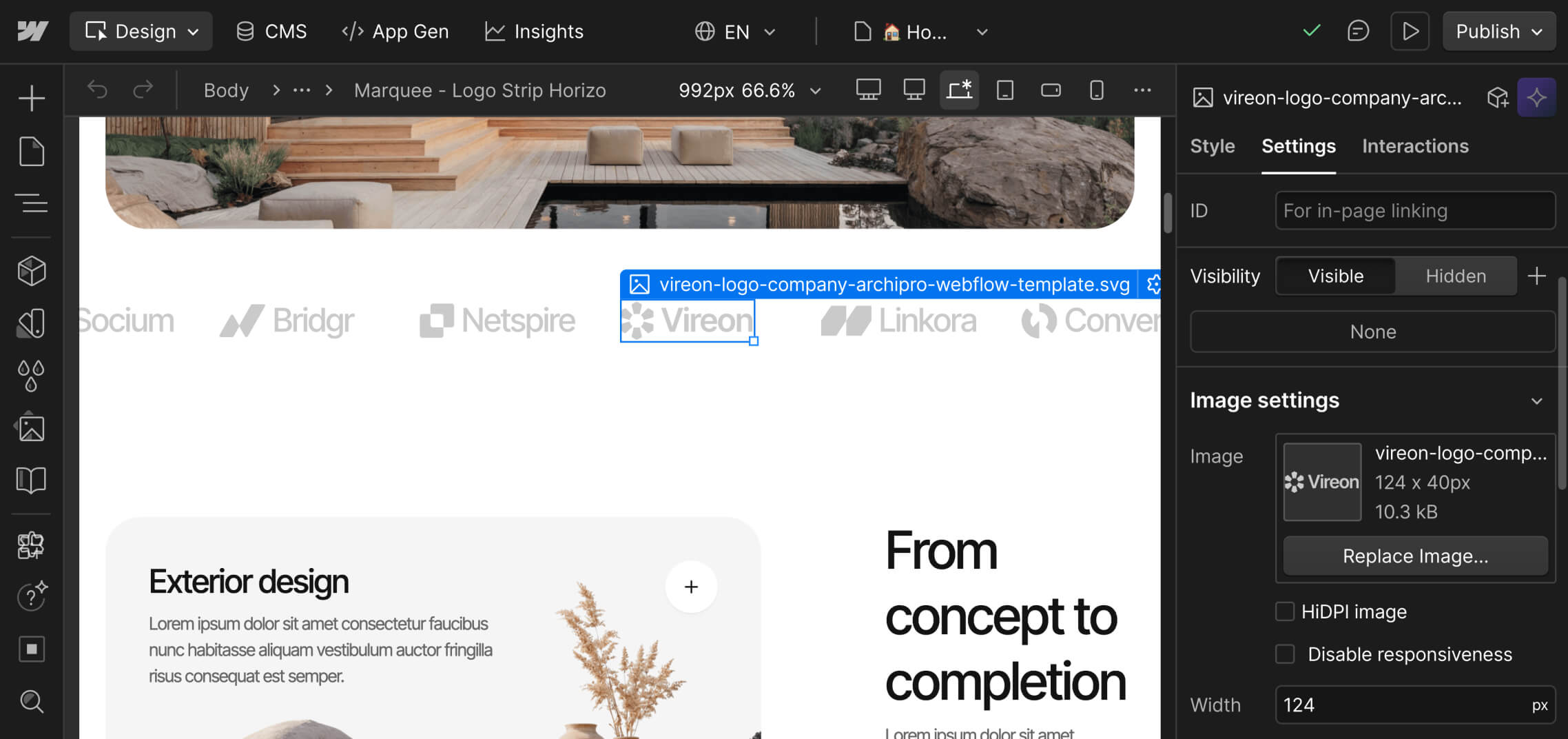Select the Linkora logo on canvas
1568x739 pixels.
[898, 321]
